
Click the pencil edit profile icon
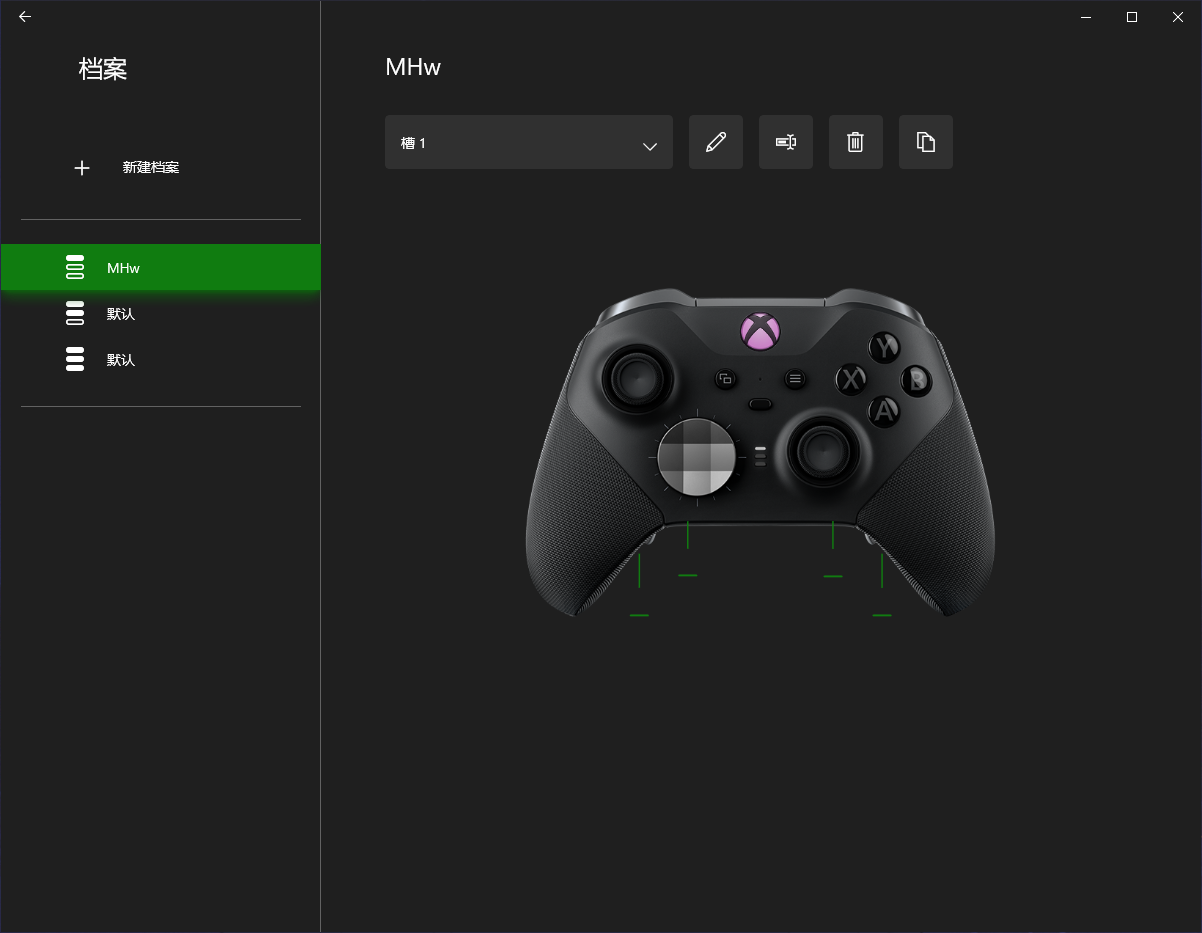click(x=716, y=142)
